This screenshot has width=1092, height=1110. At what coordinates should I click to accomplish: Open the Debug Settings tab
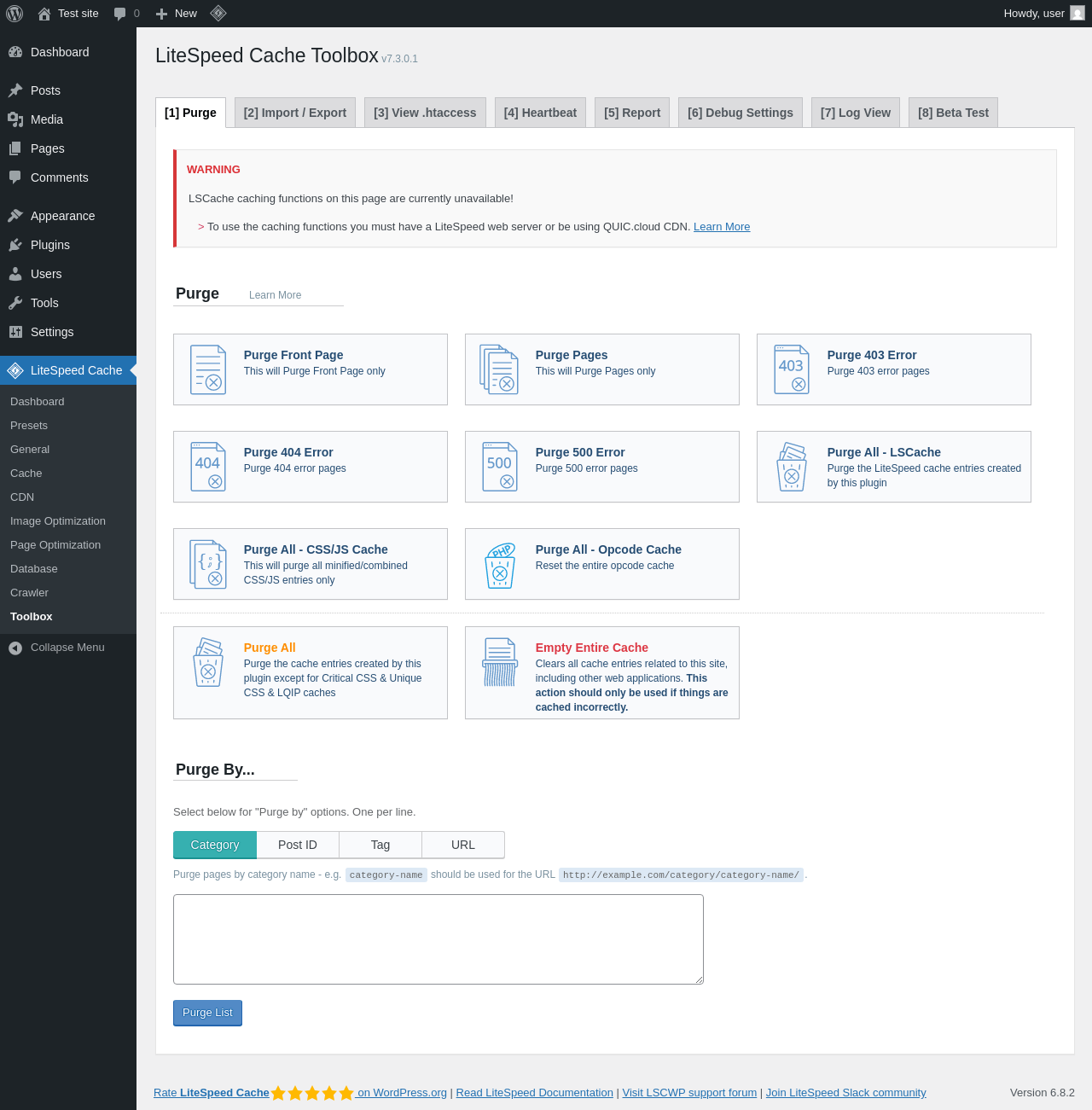pos(741,113)
